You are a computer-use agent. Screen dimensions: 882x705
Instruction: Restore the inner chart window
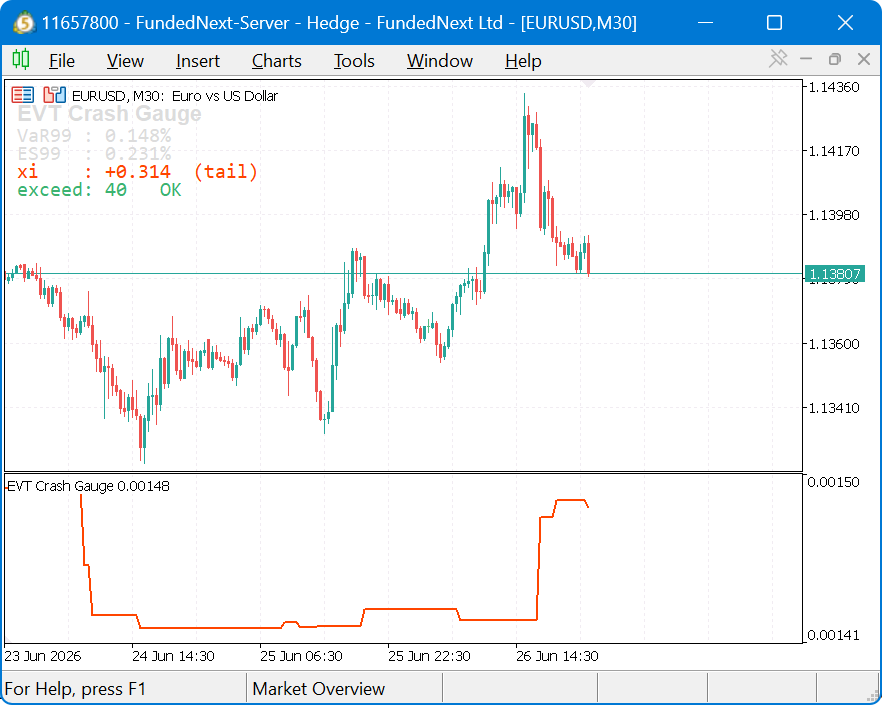[835, 59]
